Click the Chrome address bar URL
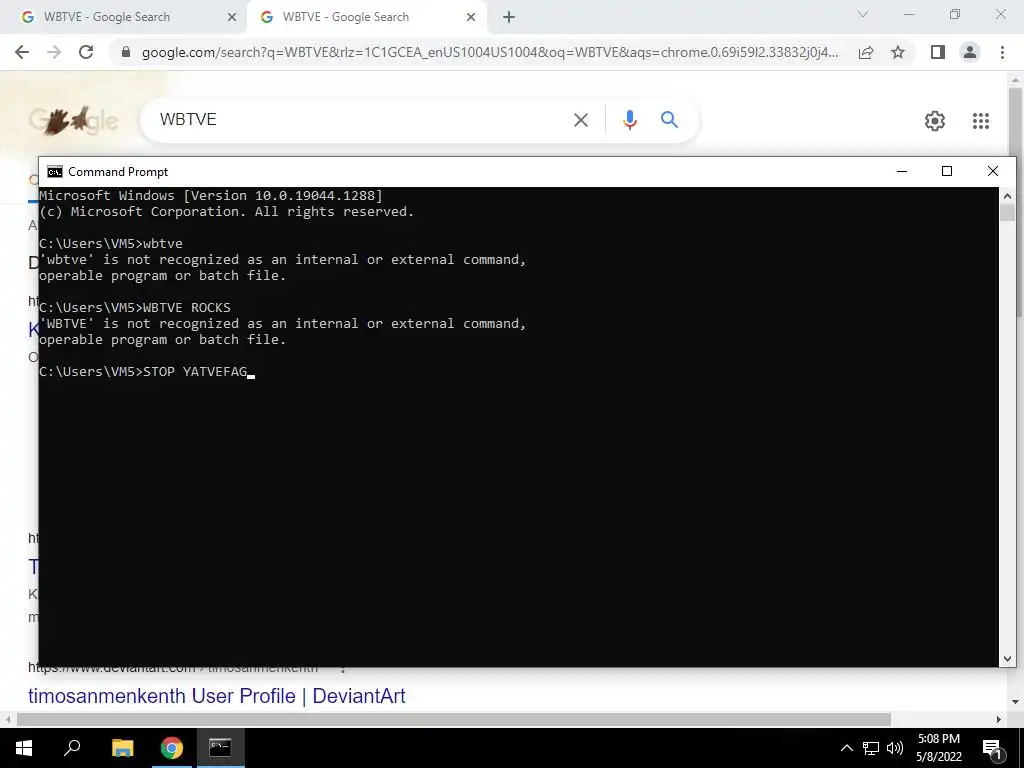The image size is (1024, 768). tap(490, 52)
